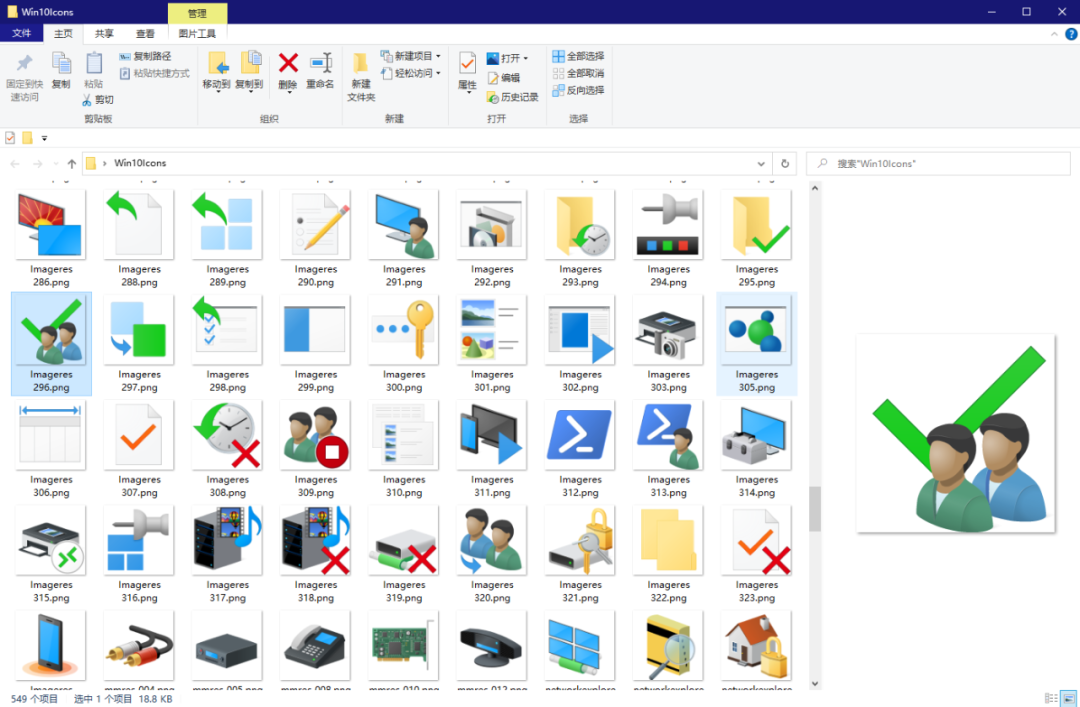The height and width of the screenshot is (707, 1080).
Task: Click the Pin to Quick access icon
Action: (24, 64)
